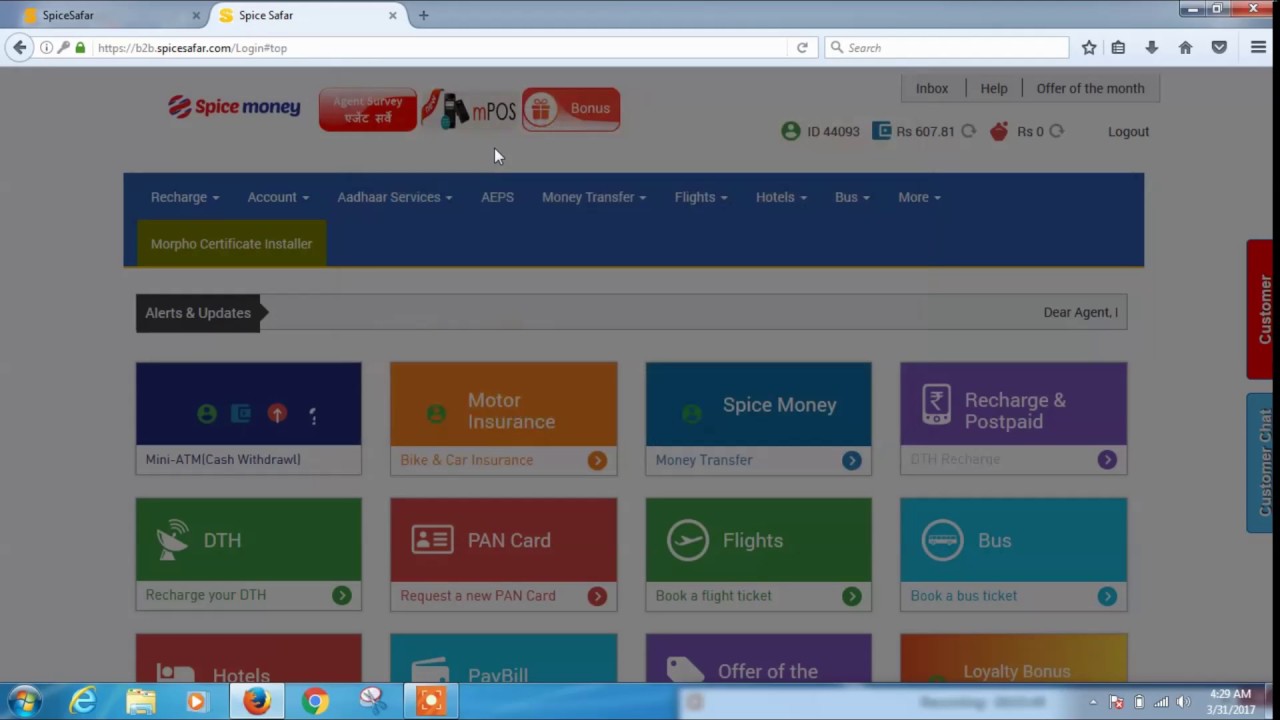Click the bus icon on Bus tile
This screenshot has width=1280, height=720.
point(942,540)
